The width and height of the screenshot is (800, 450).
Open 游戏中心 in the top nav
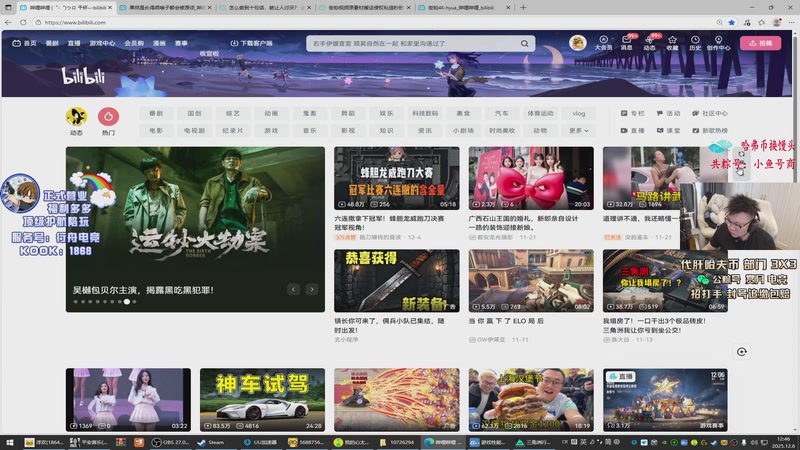(x=102, y=43)
